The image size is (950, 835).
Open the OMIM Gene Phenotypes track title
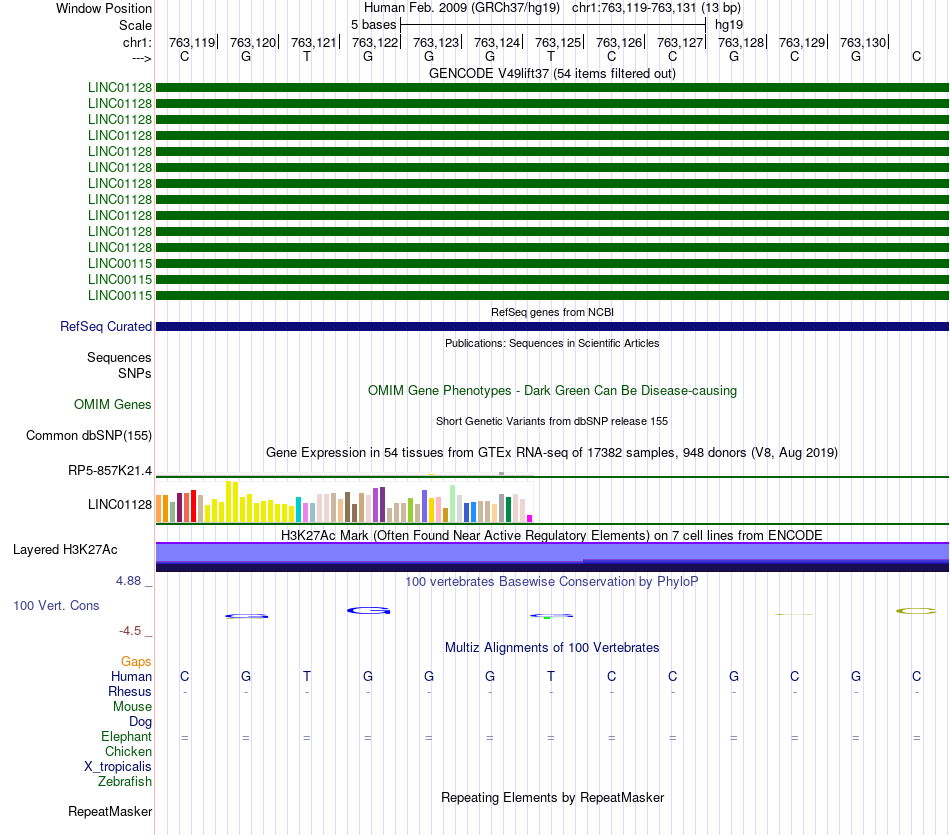coord(552,390)
